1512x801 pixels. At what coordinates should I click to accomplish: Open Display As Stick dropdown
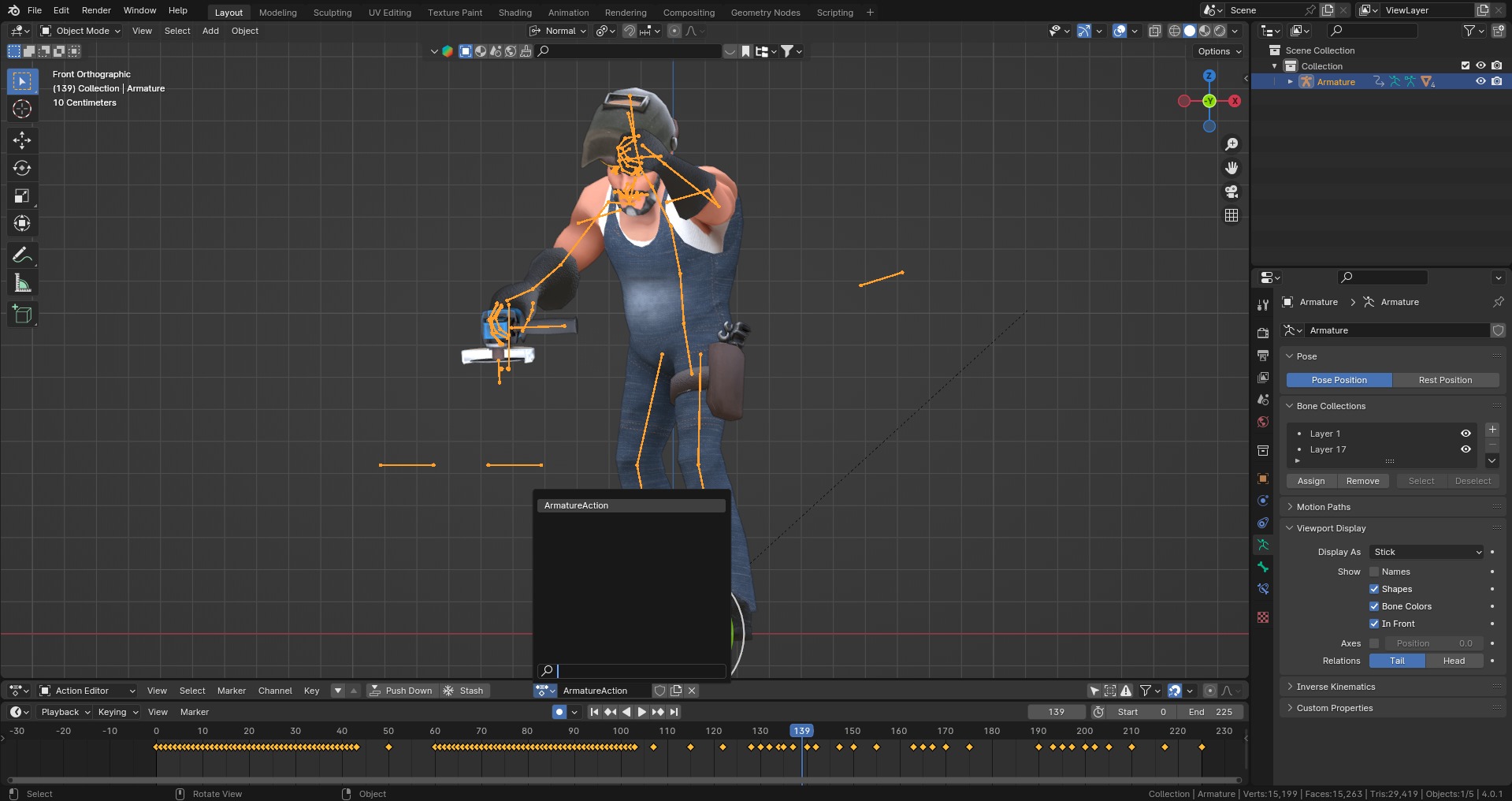pos(1427,552)
